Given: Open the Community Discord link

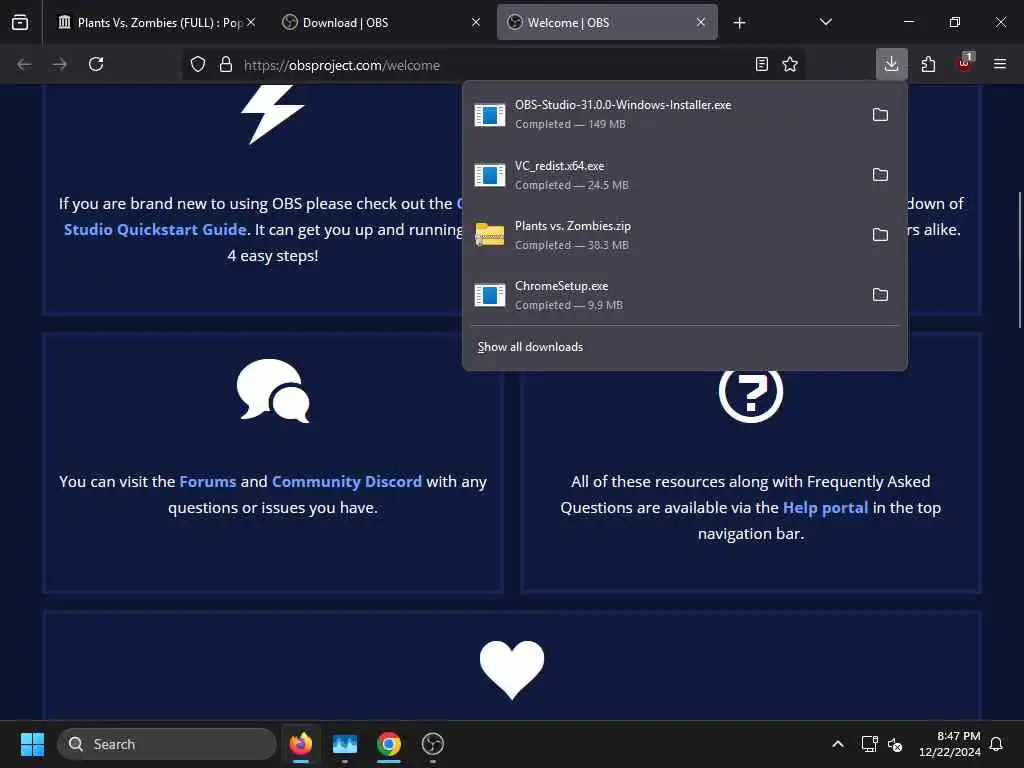Looking at the screenshot, I should [347, 482].
